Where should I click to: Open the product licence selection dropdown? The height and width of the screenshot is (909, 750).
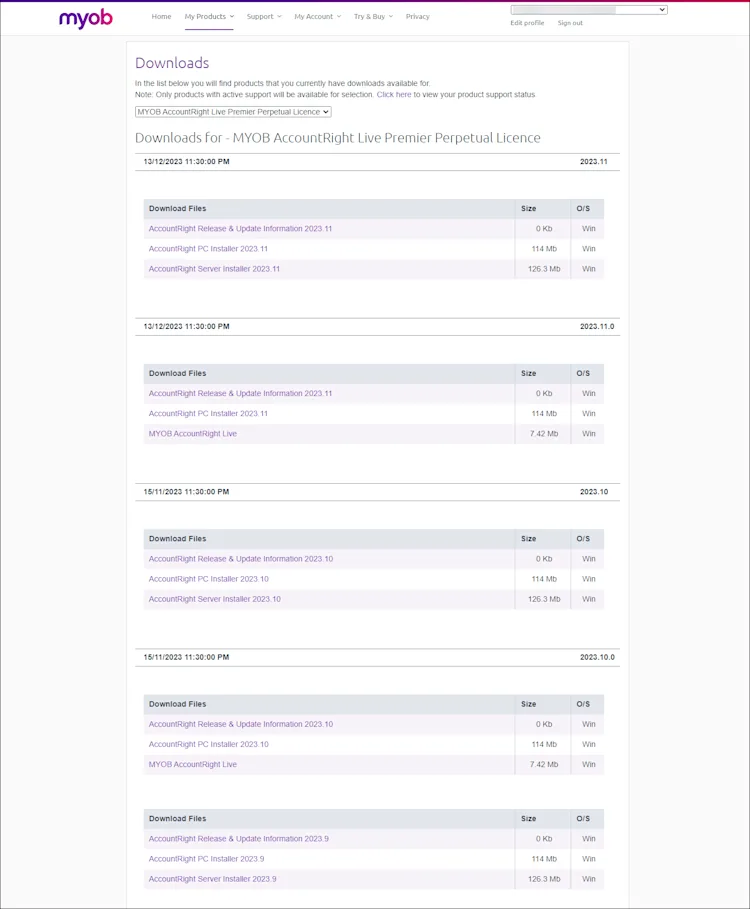pyautogui.click(x=234, y=112)
